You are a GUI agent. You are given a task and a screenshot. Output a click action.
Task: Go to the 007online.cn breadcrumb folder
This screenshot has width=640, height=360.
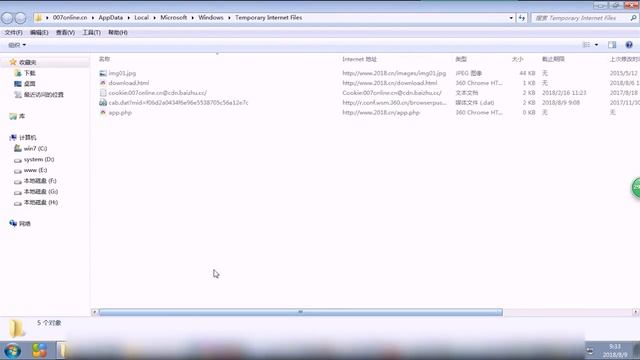point(70,18)
